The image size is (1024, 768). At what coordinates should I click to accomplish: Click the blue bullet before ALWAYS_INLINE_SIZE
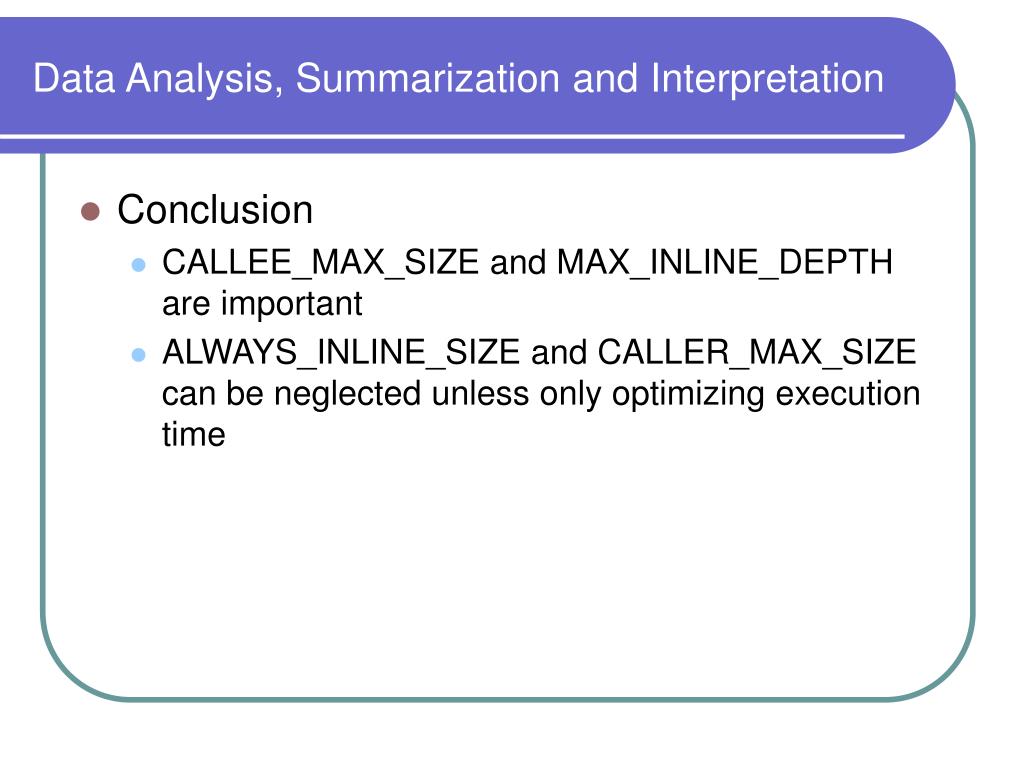point(138,355)
